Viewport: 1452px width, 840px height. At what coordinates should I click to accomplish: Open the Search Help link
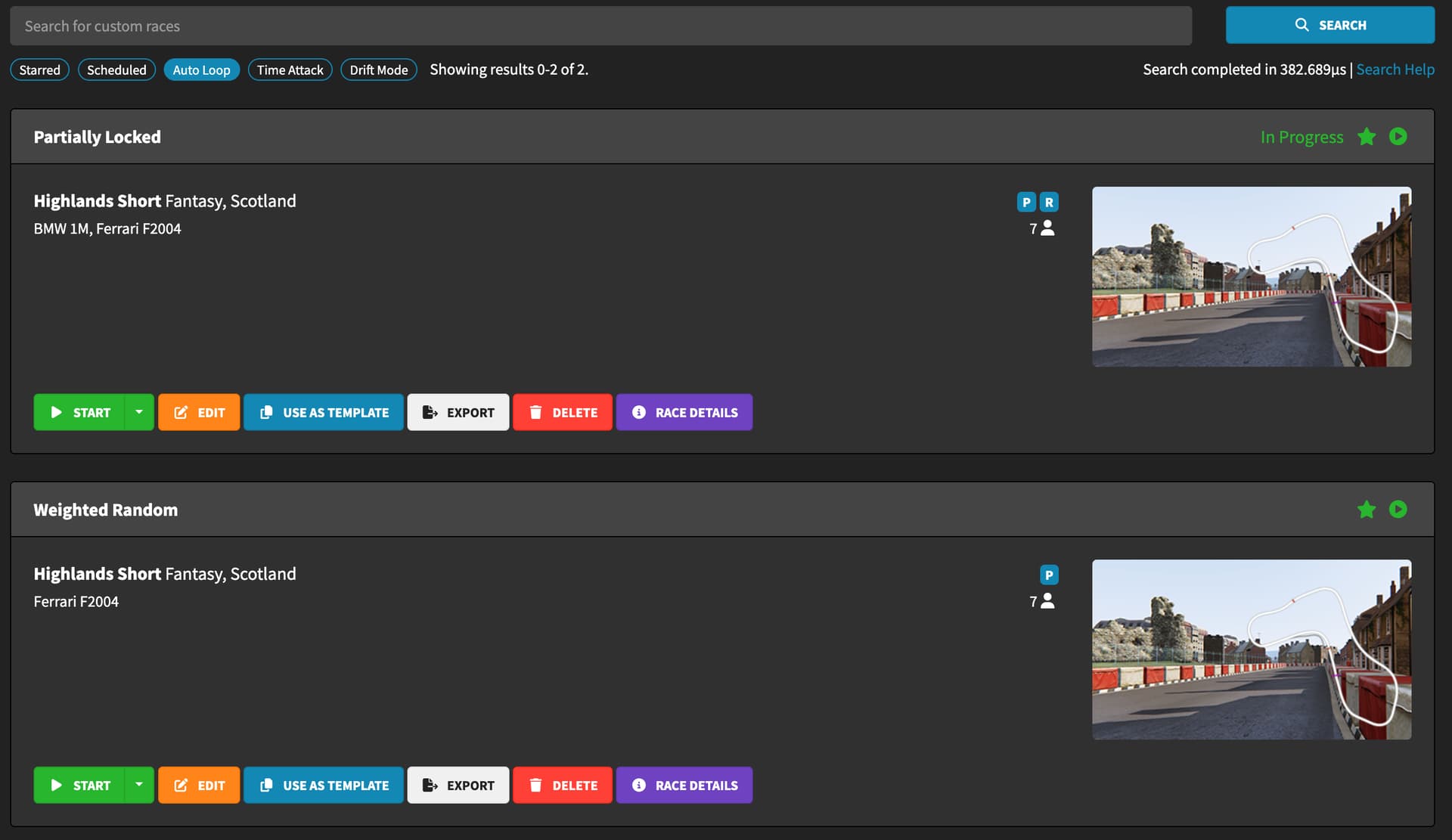tap(1395, 70)
